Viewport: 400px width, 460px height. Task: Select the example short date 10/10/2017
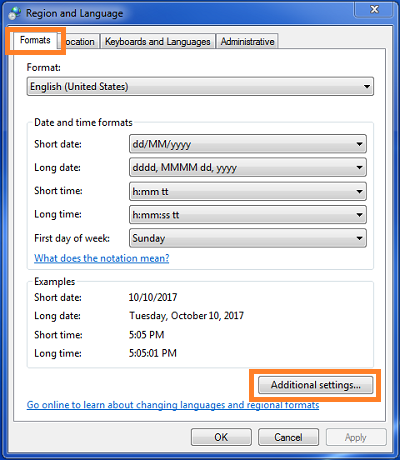click(x=153, y=297)
